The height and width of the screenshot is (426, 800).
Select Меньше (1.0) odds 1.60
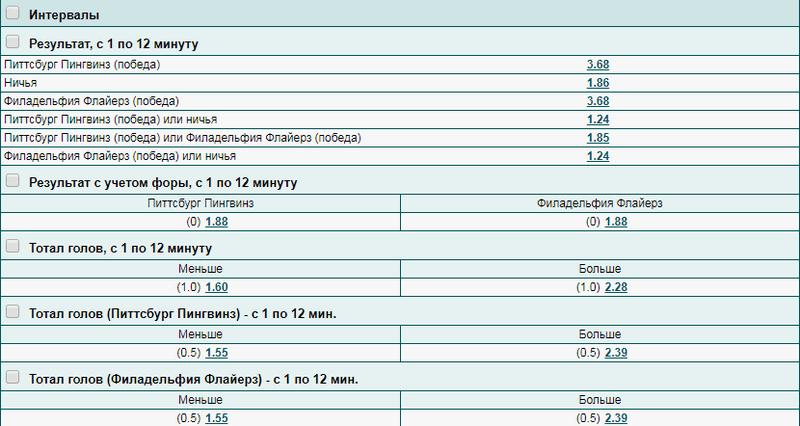click(216, 287)
